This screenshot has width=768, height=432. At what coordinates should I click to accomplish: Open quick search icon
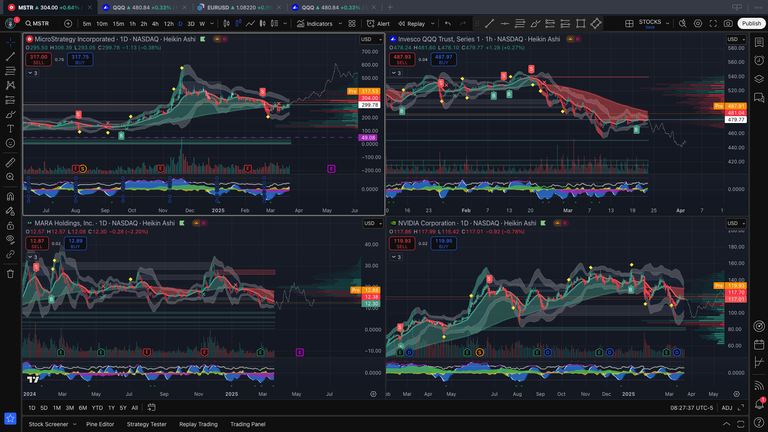[682, 24]
